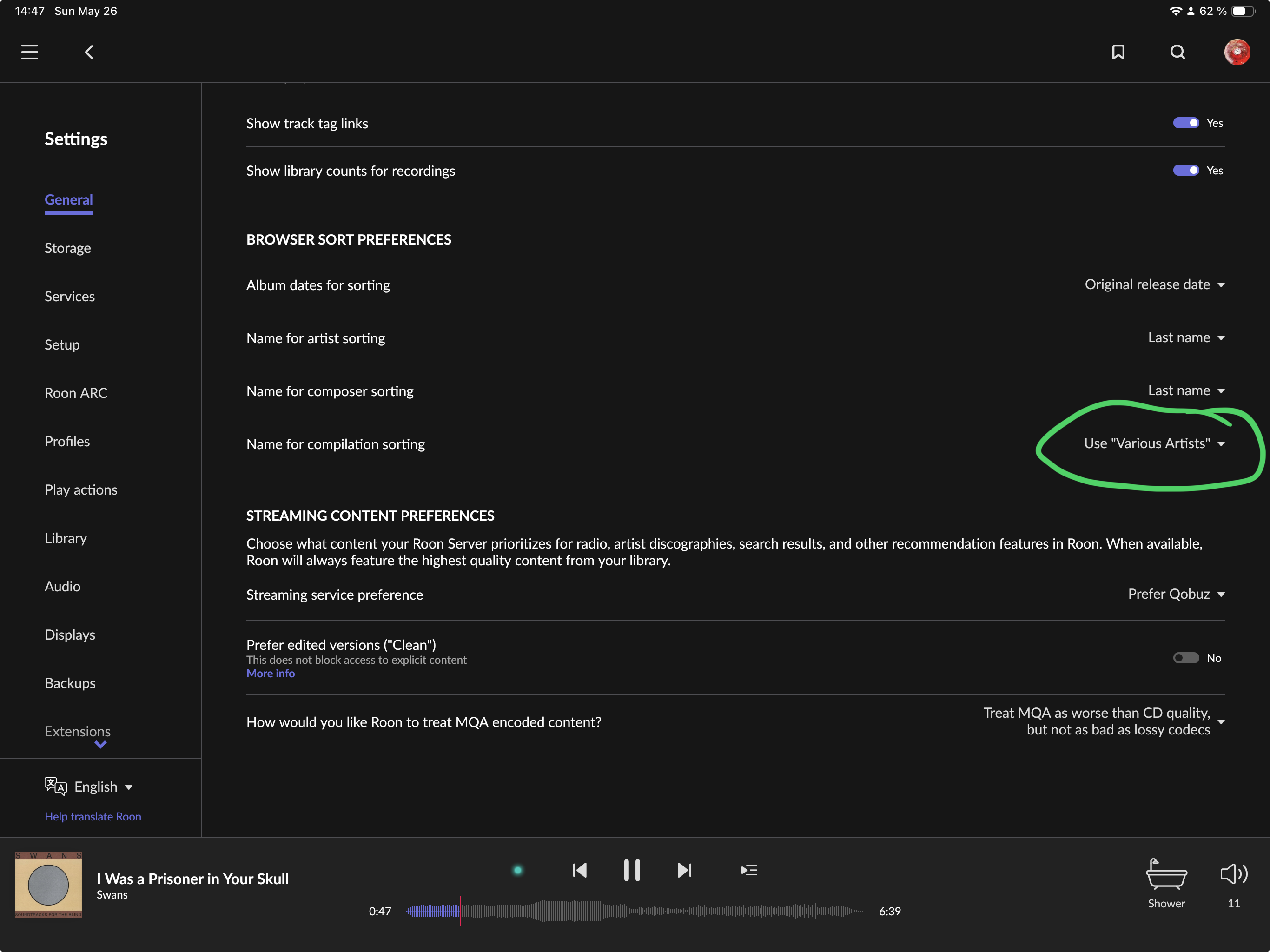The image size is (1270, 952).
Task: Open the Roon ARC settings tab
Action: click(76, 393)
